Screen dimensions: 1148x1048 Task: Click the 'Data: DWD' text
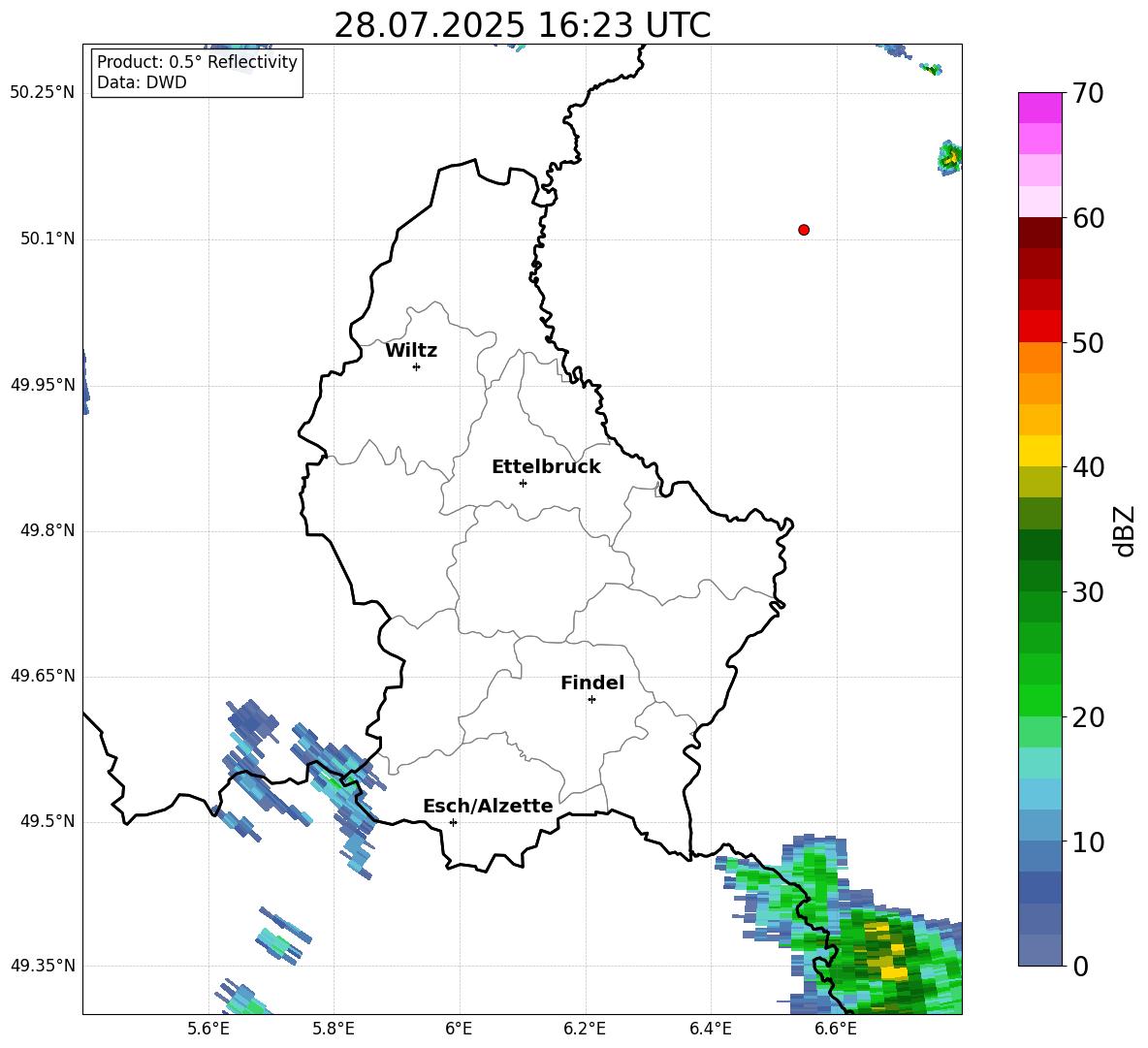point(142,82)
